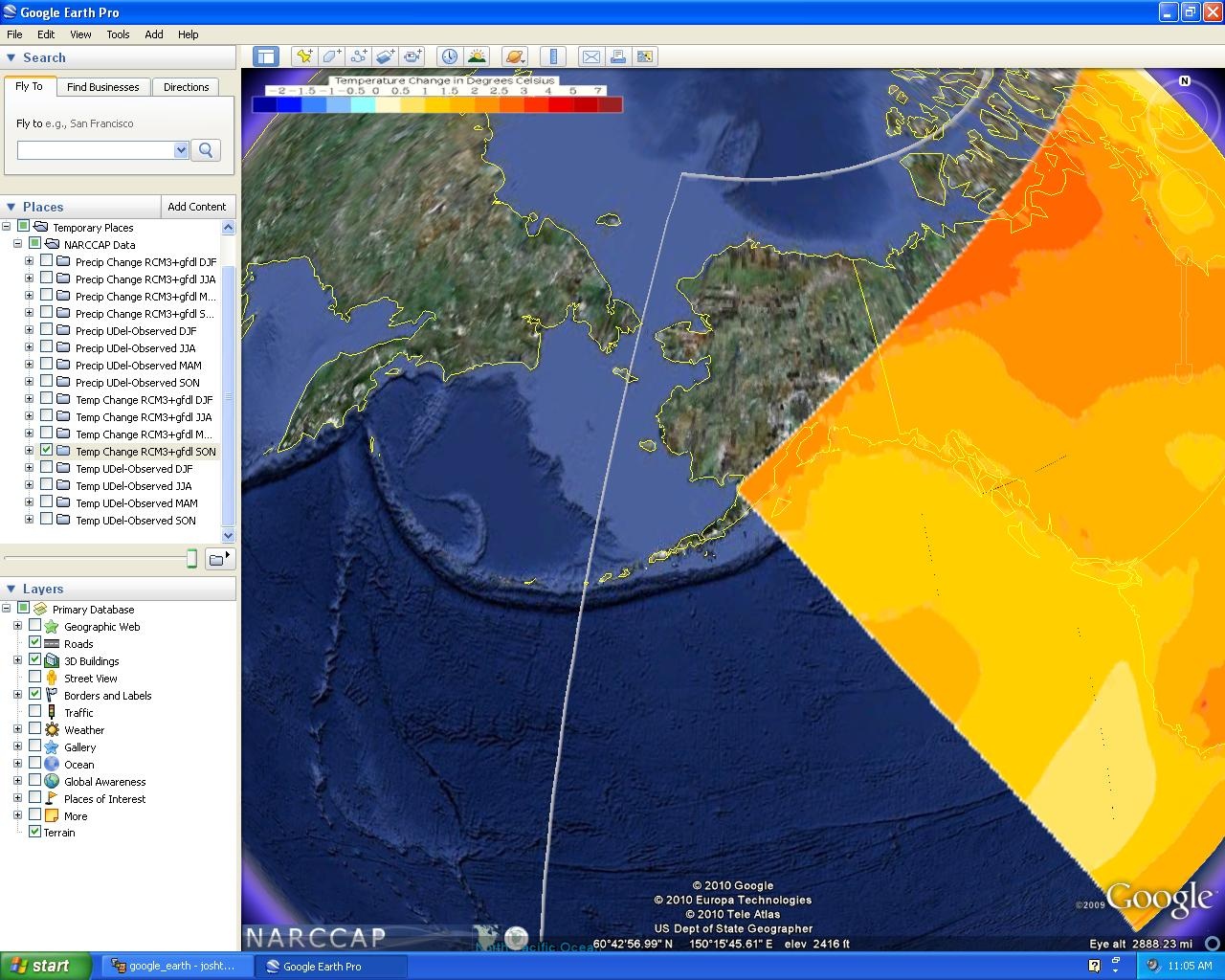Select the Add Polygon tool

coord(331,56)
